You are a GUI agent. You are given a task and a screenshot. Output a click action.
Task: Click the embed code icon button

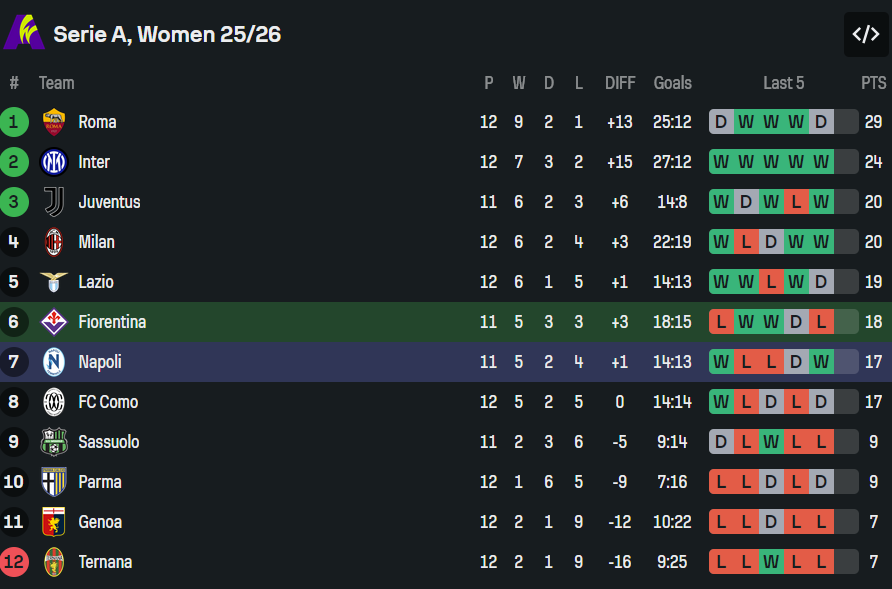(x=865, y=34)
